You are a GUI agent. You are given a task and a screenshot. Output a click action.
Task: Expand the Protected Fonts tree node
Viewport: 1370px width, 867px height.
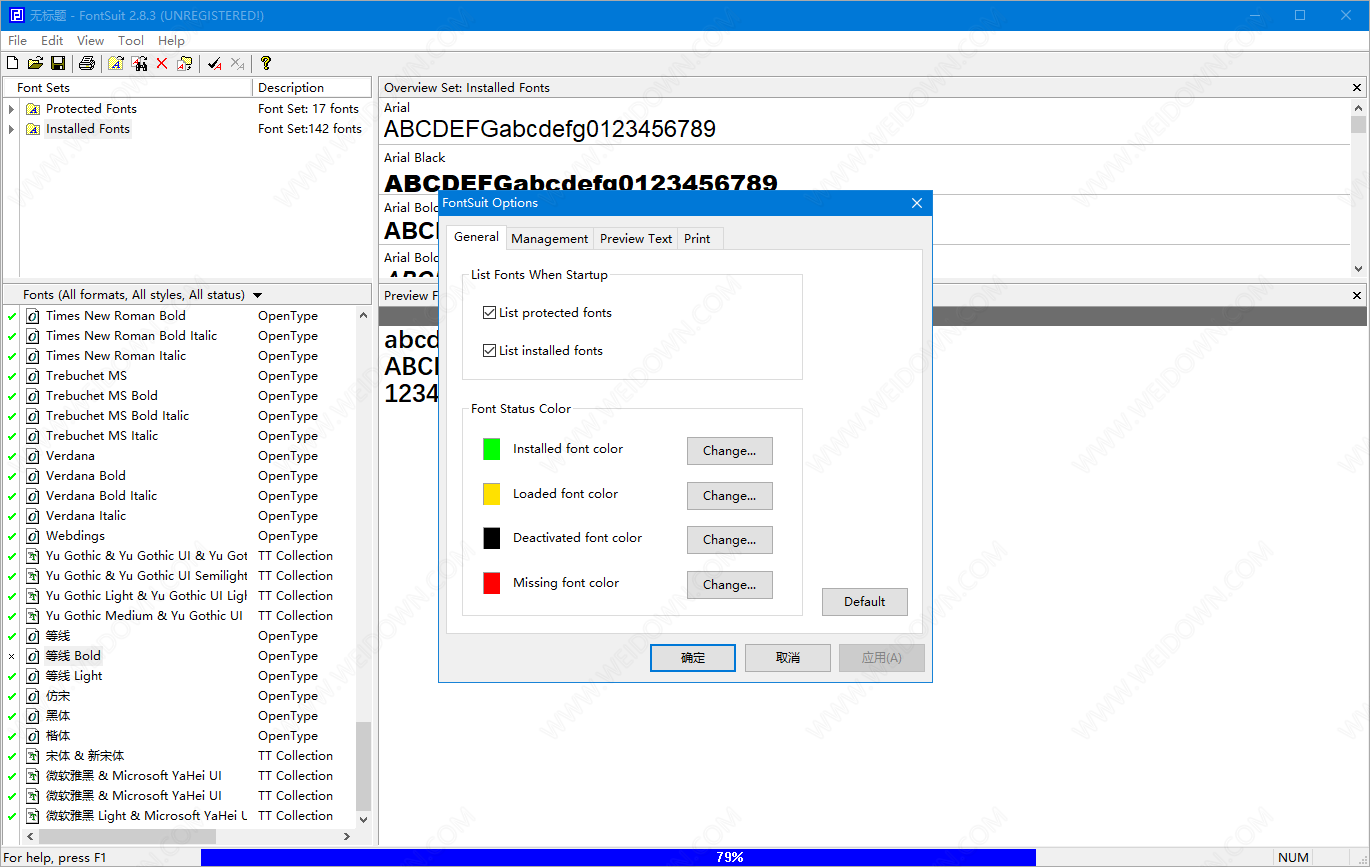click(x=11, y=109)
